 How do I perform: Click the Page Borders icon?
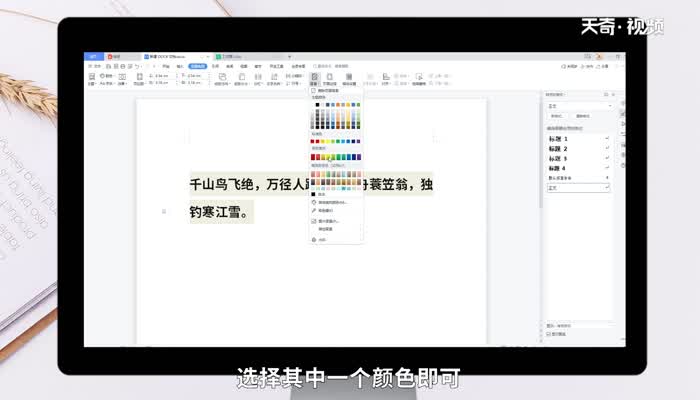(x=330, y=79)
